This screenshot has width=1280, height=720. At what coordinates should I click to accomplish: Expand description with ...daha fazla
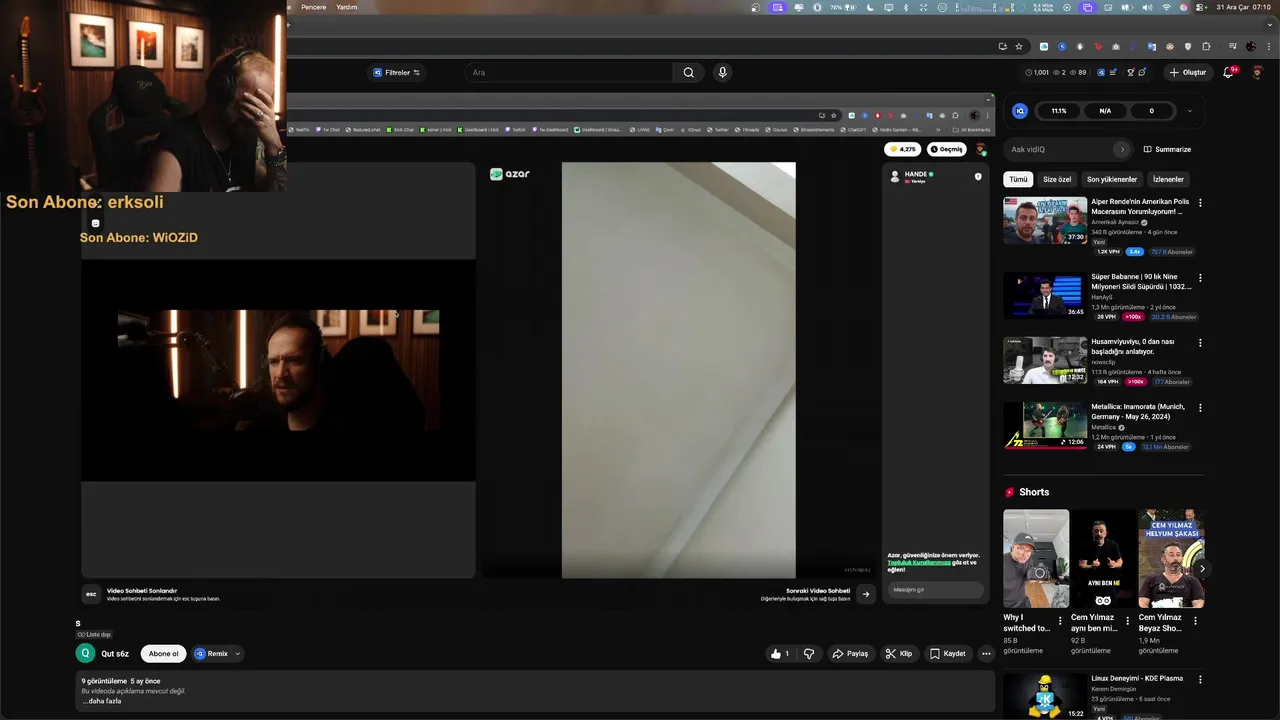pos(101,701)
